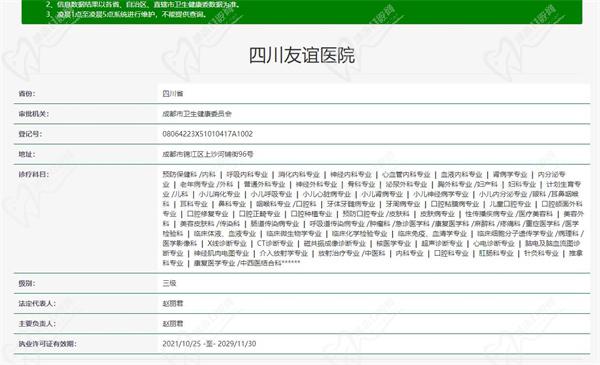This screenshot has height=365, width=600.
Task: Click the X线诊断专业 department entry
Action: pos(227,243)
